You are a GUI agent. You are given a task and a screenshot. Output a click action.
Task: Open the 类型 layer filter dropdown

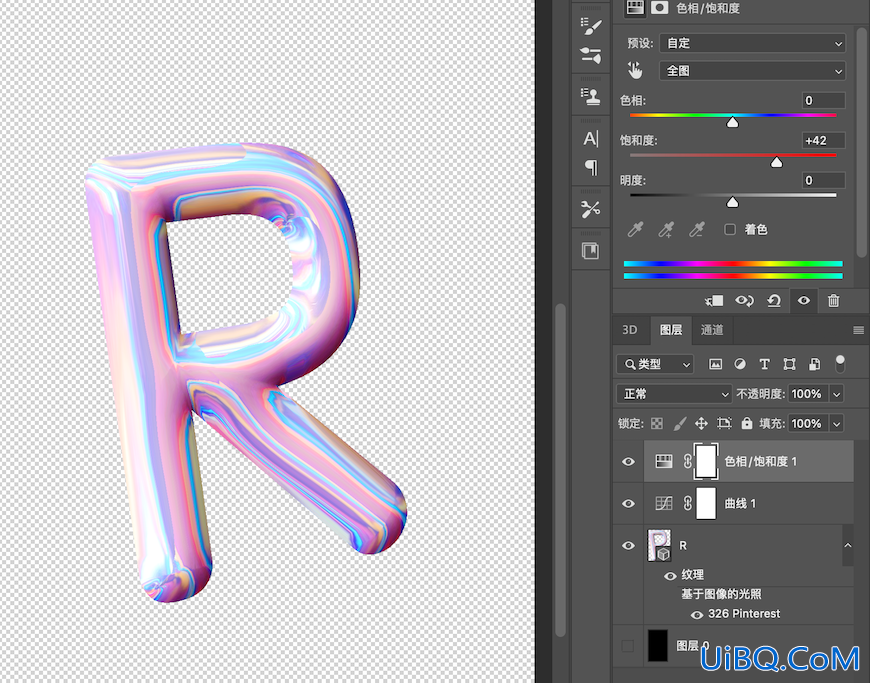(x=655, y=364)
